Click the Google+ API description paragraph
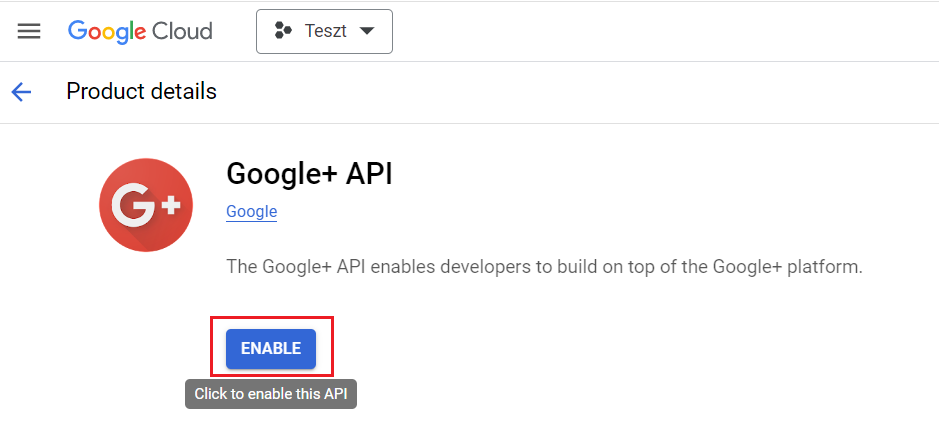Viewport: 939px width, 448px height. click(544, 267)
